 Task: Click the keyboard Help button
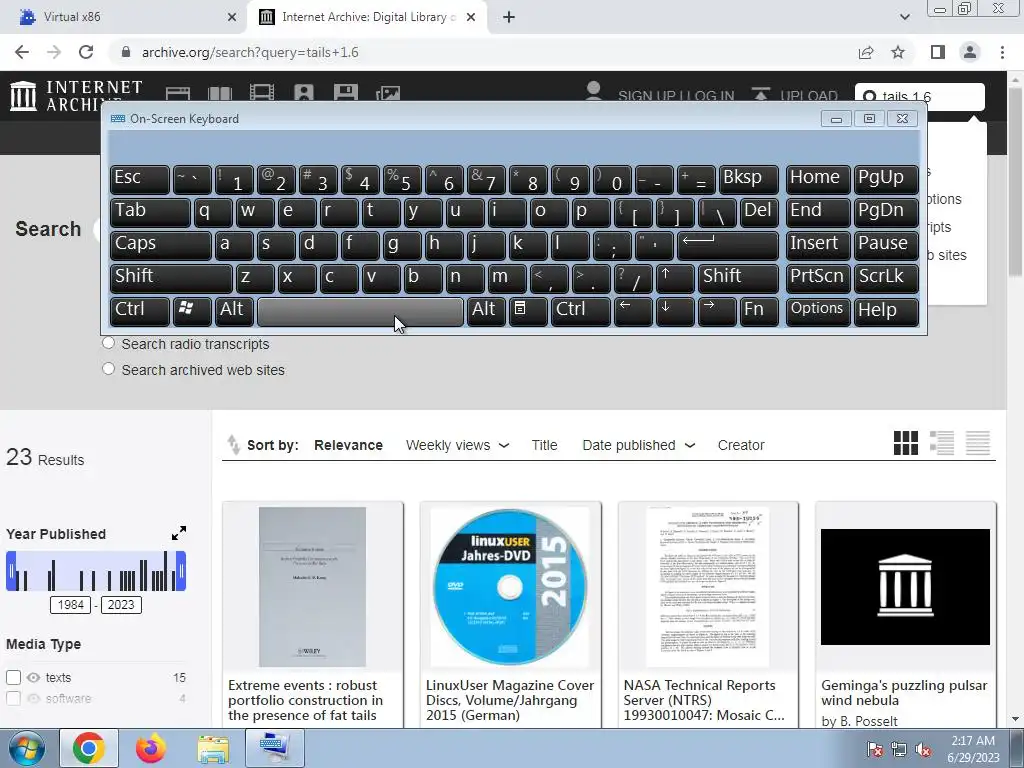point(886,311)
